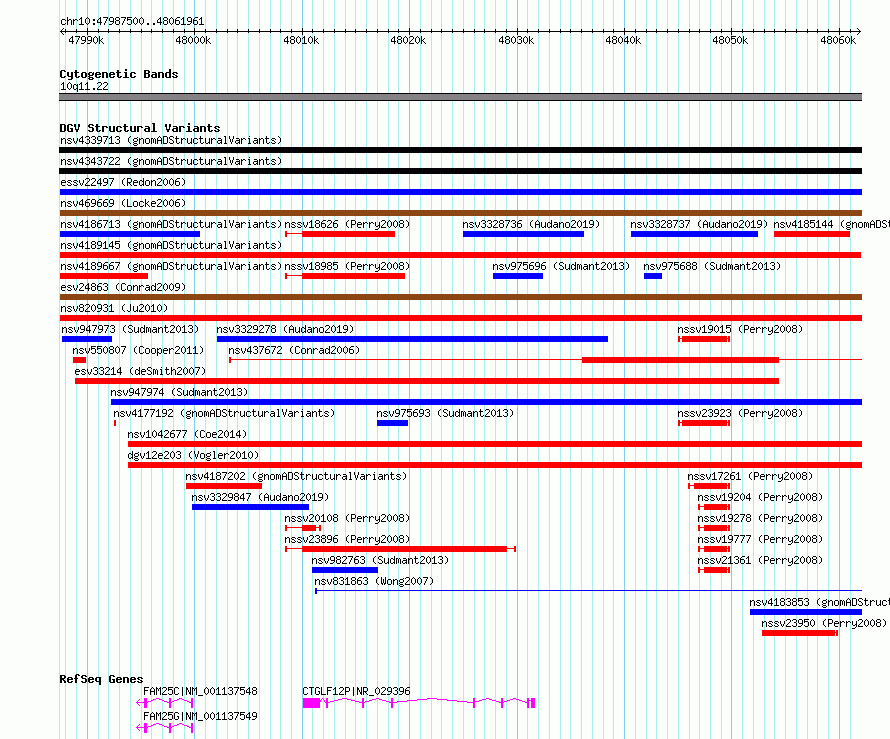This screenshot has width=890, height=739.
Task: Select nsv437672 (Conrad2006) label
Action: 294,350
